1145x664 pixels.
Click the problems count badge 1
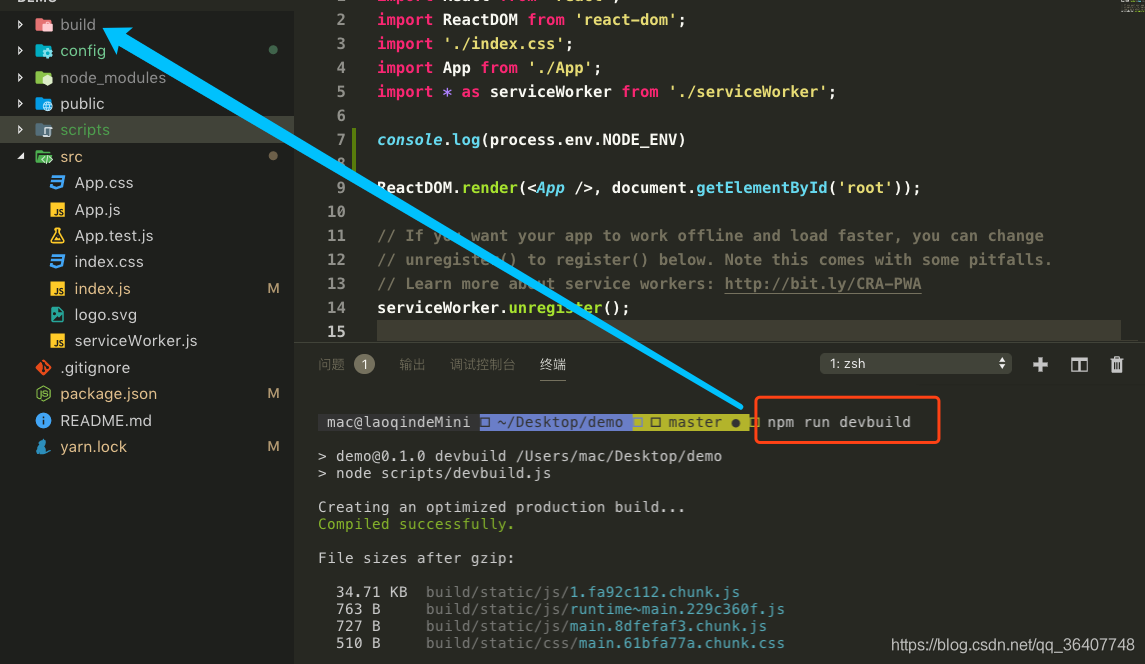364,364
